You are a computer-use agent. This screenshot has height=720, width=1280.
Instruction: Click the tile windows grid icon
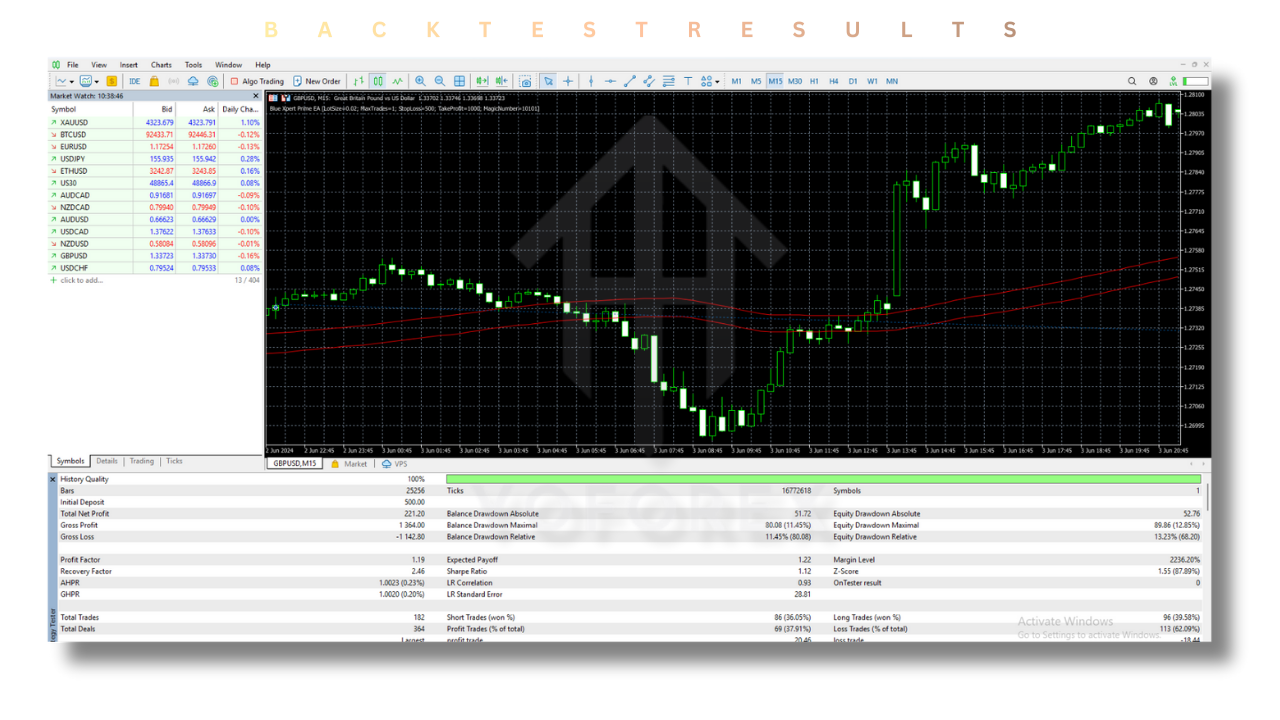460,81
